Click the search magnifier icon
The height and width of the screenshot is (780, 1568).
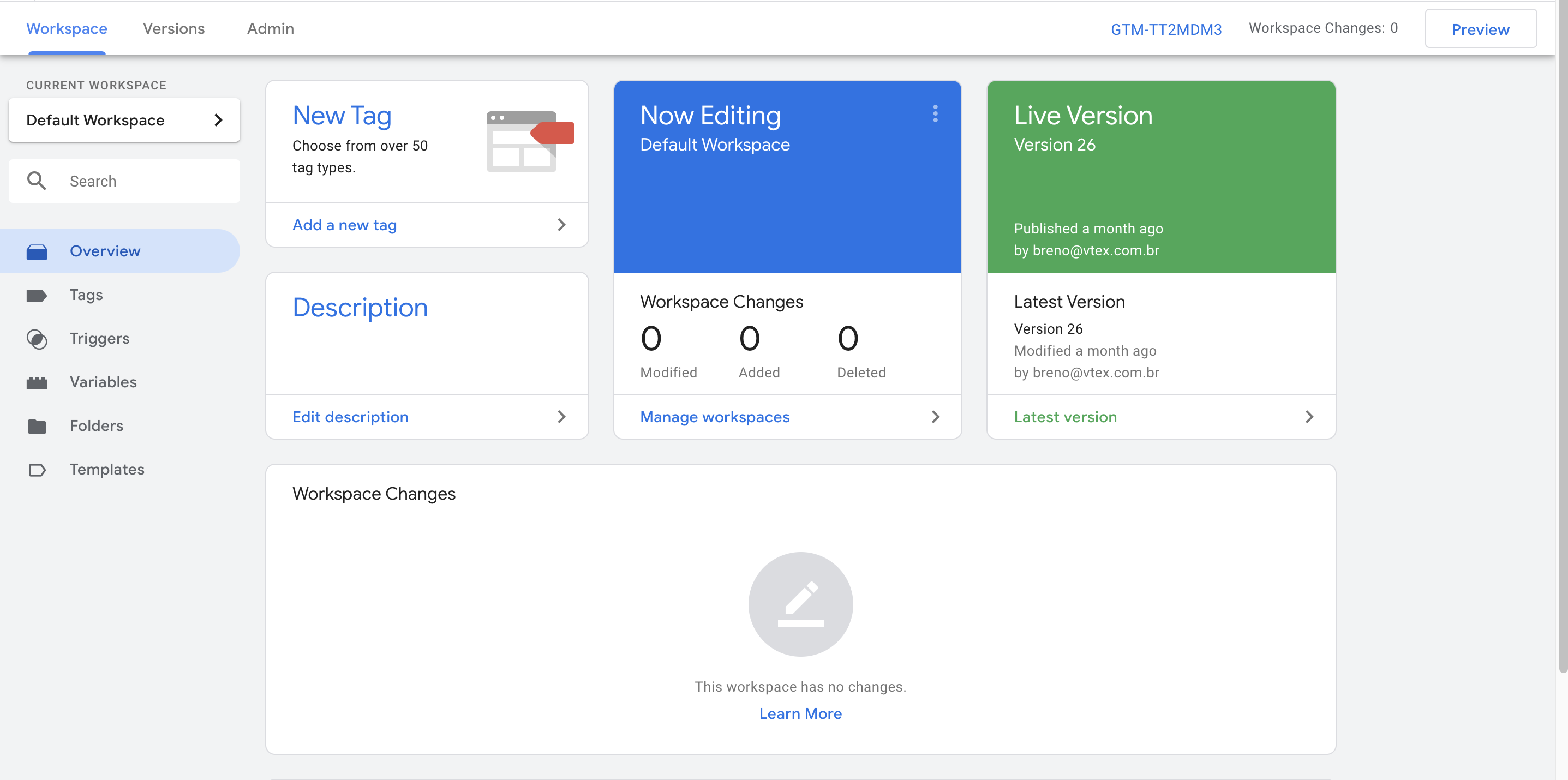pyautogui.click(x=37, y=181)
